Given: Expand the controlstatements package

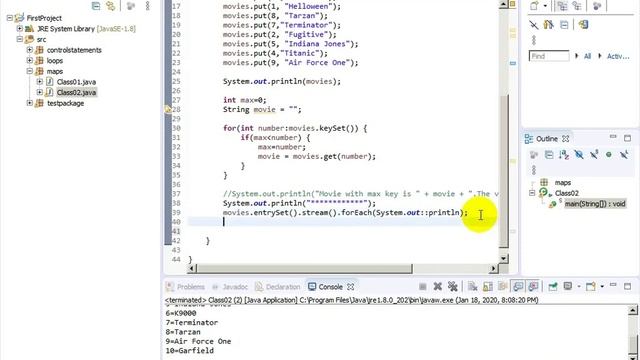Looking at the screenshot, I should (29, 50).
